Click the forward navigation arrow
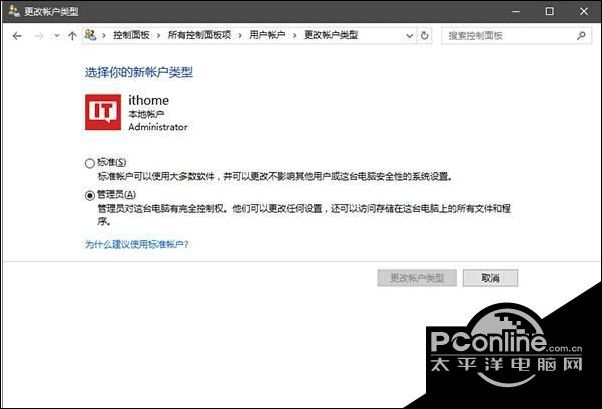Viewport: 602px width, 409px height. [x=39, y=36]
